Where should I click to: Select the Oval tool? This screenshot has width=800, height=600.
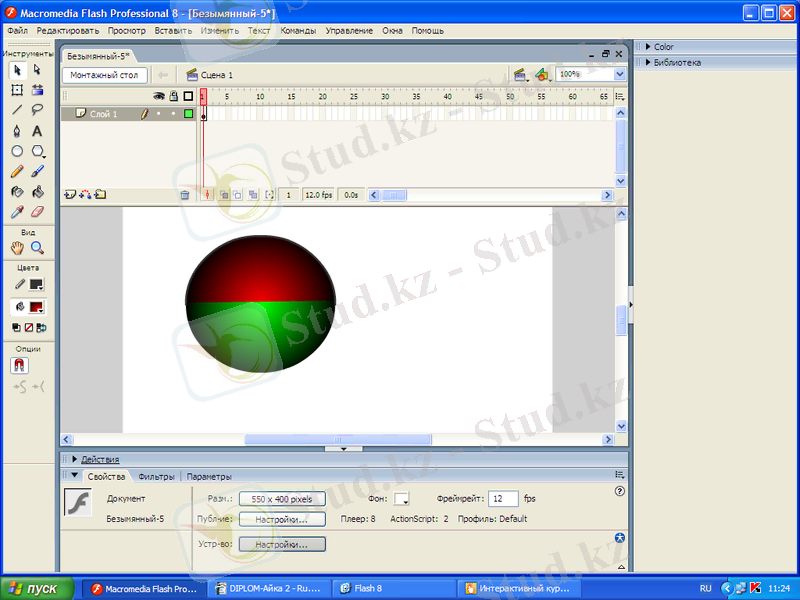[17, 151]
